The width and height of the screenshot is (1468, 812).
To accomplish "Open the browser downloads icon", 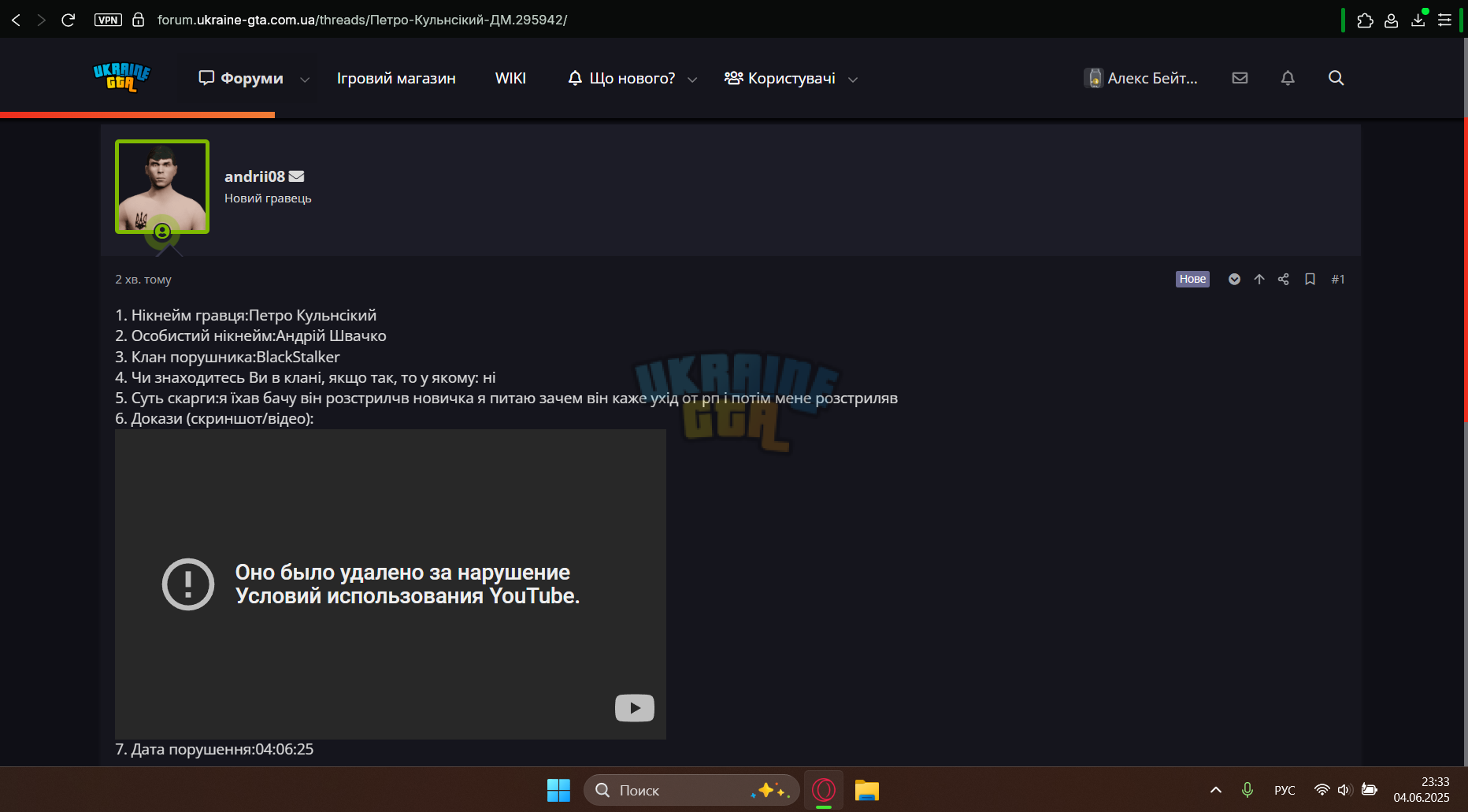I will click(x=1418, y=20).
